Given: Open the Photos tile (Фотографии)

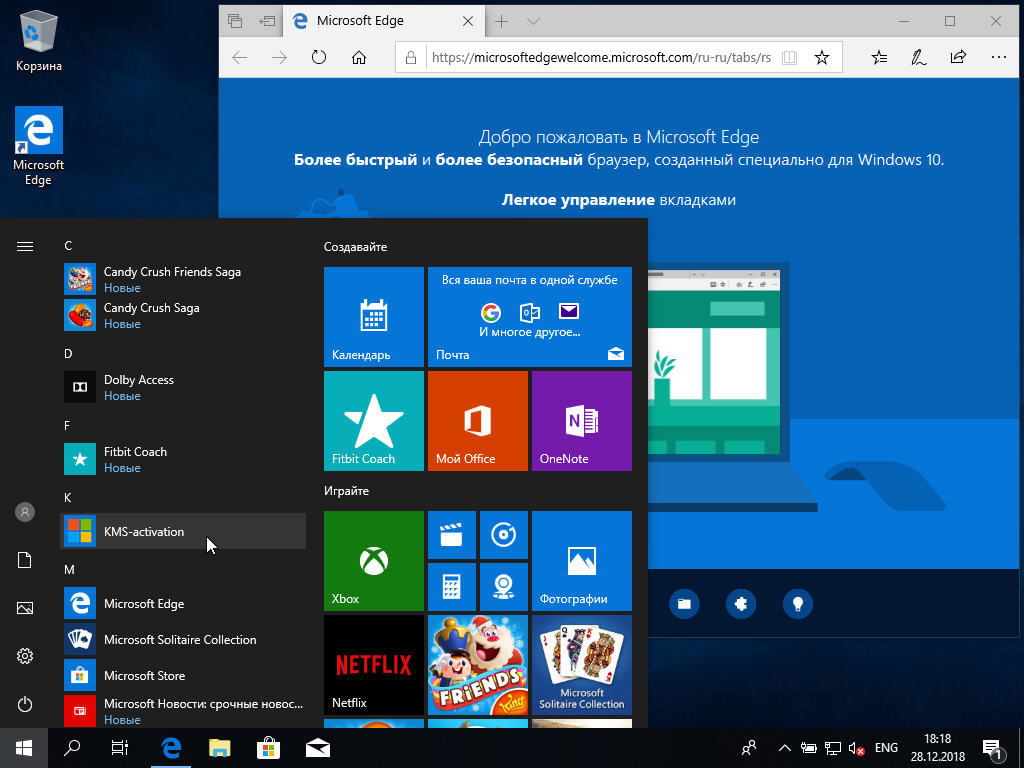Looking at the screenshot, I should click(581, 561).
